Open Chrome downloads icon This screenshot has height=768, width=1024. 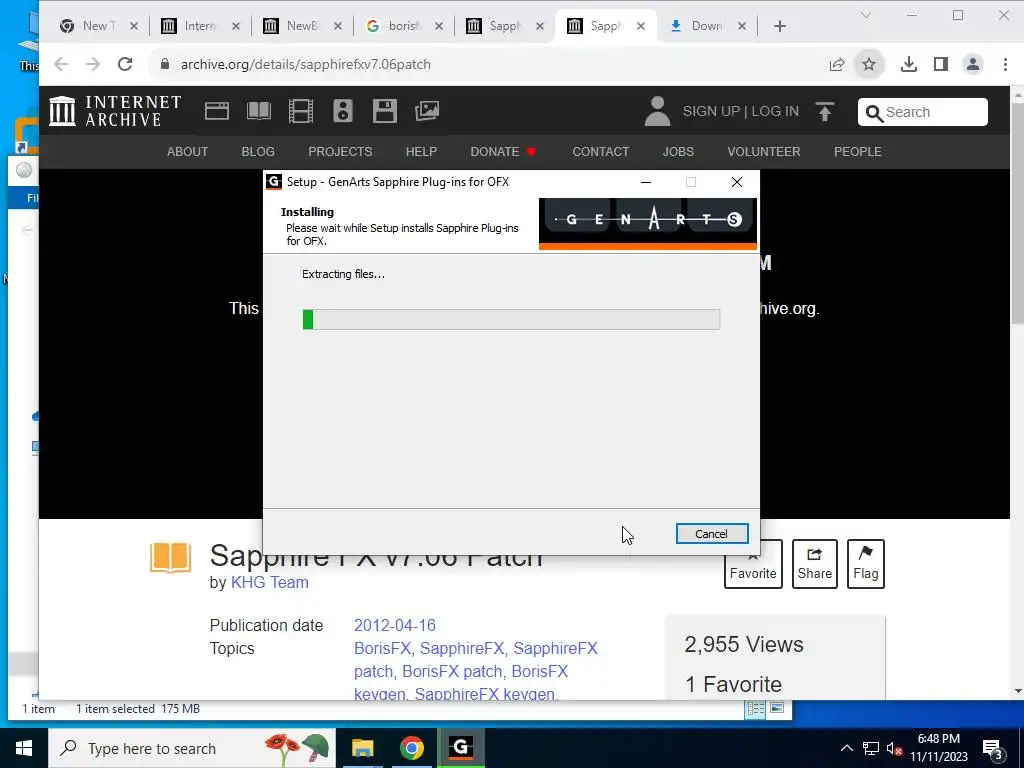908,64
